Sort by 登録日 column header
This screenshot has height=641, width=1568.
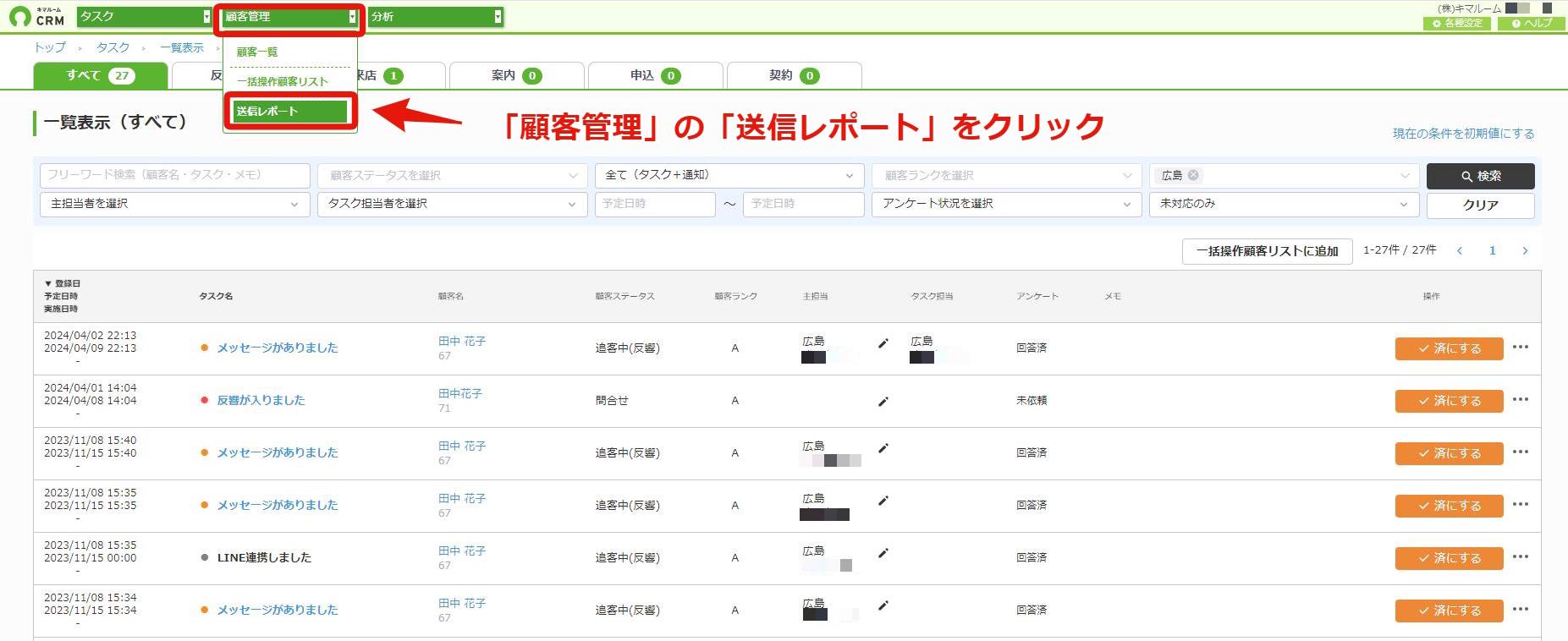pyautogui.click(x=63, y=283)
